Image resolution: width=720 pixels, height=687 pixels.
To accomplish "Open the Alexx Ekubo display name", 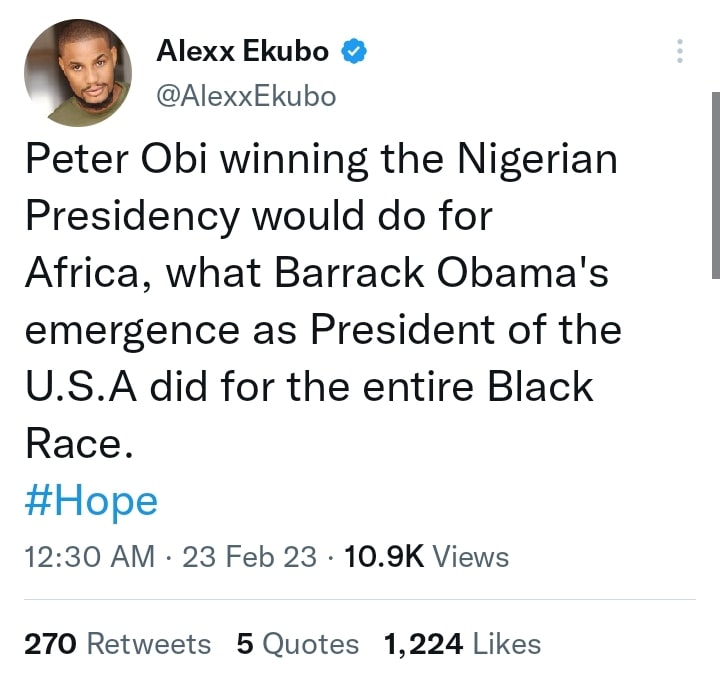I will pyautogui.click(x=242, y=51).
